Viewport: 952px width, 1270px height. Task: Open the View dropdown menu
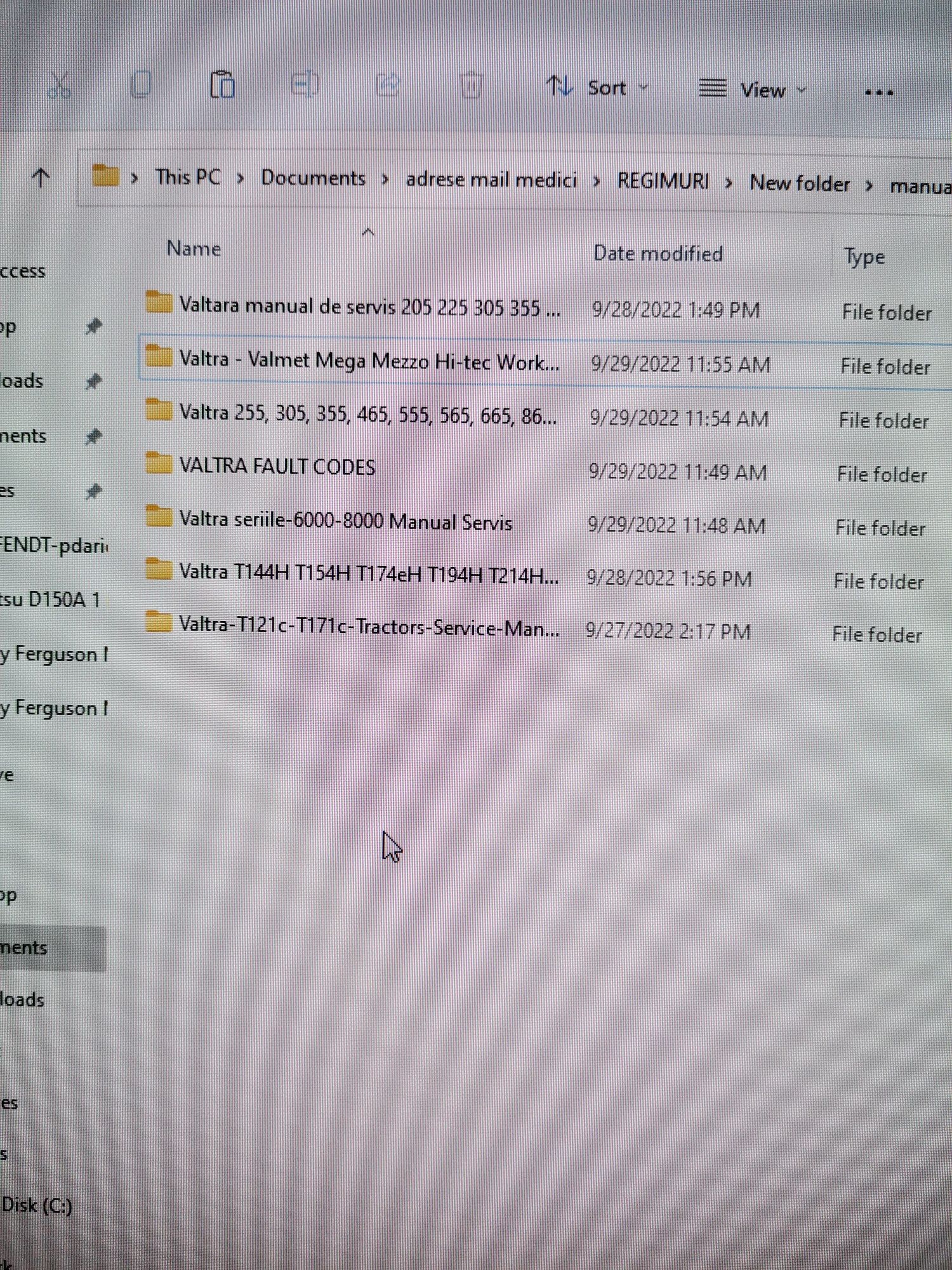[x=752, y=90]
